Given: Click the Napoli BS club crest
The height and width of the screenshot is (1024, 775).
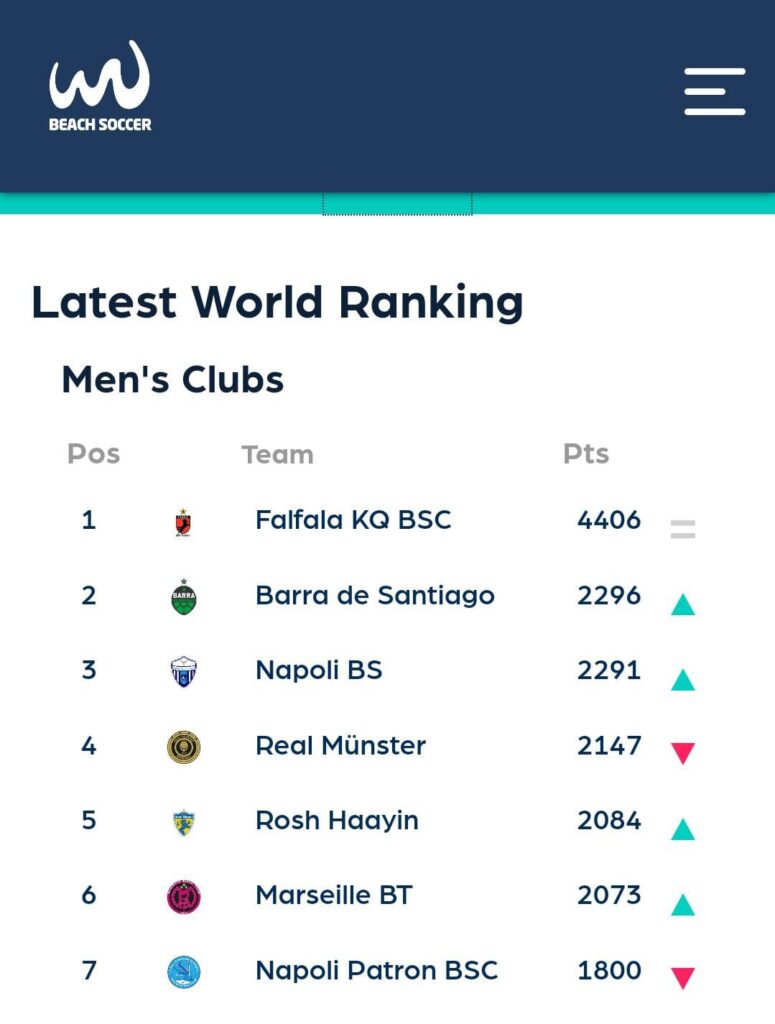Looking at the screenshot, I should point(183,671).
